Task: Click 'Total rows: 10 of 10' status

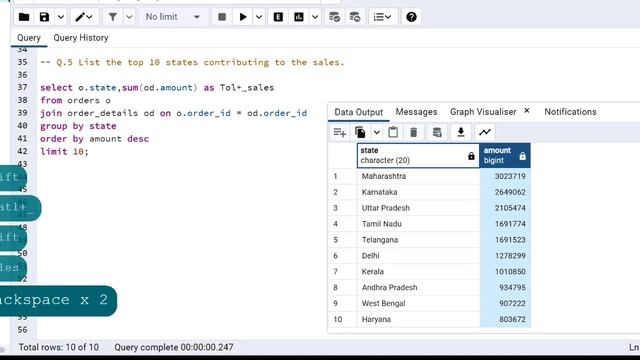Action: pos(59,347)
